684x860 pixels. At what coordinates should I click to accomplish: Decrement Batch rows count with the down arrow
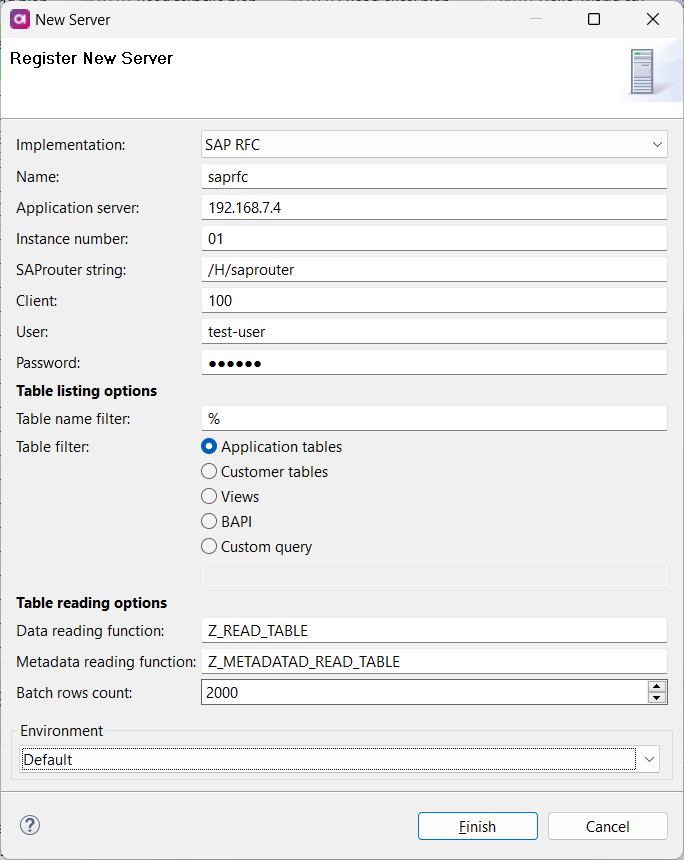pyautogui.click(x=658, y=697)
